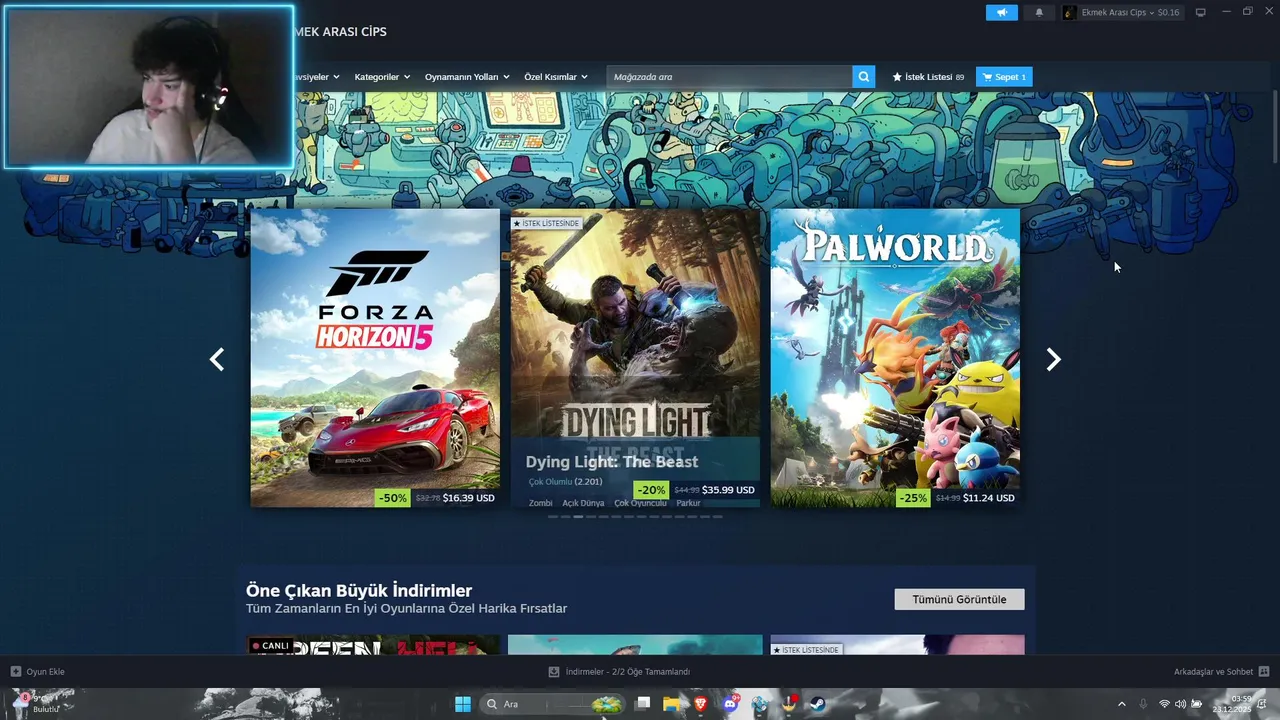Image resolution: width=1280 pixels, height=720 pixels.
Task: Open the announcements megaphone button
Action: coord(1001,12)
